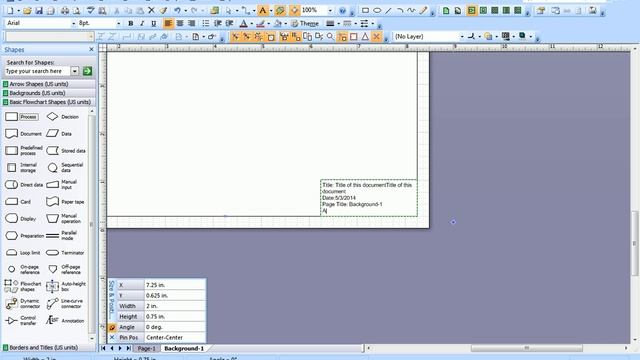
Task: Select the Line drawing tool
Action: [389, 11]
